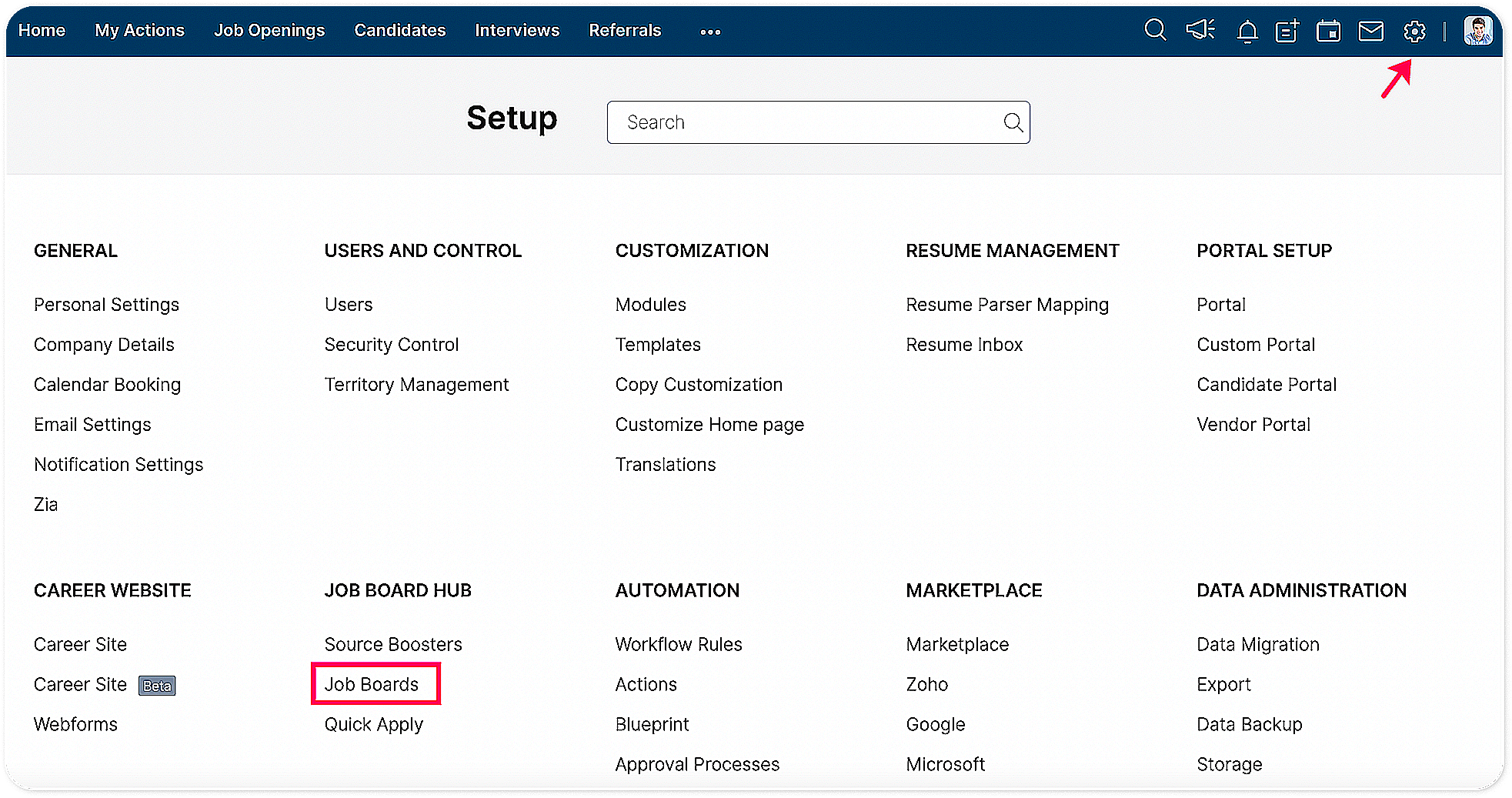The width and height of the screenshot is (1512, 798).
Task: Select Workflow Rules under Automation
Action: [678, 644]
